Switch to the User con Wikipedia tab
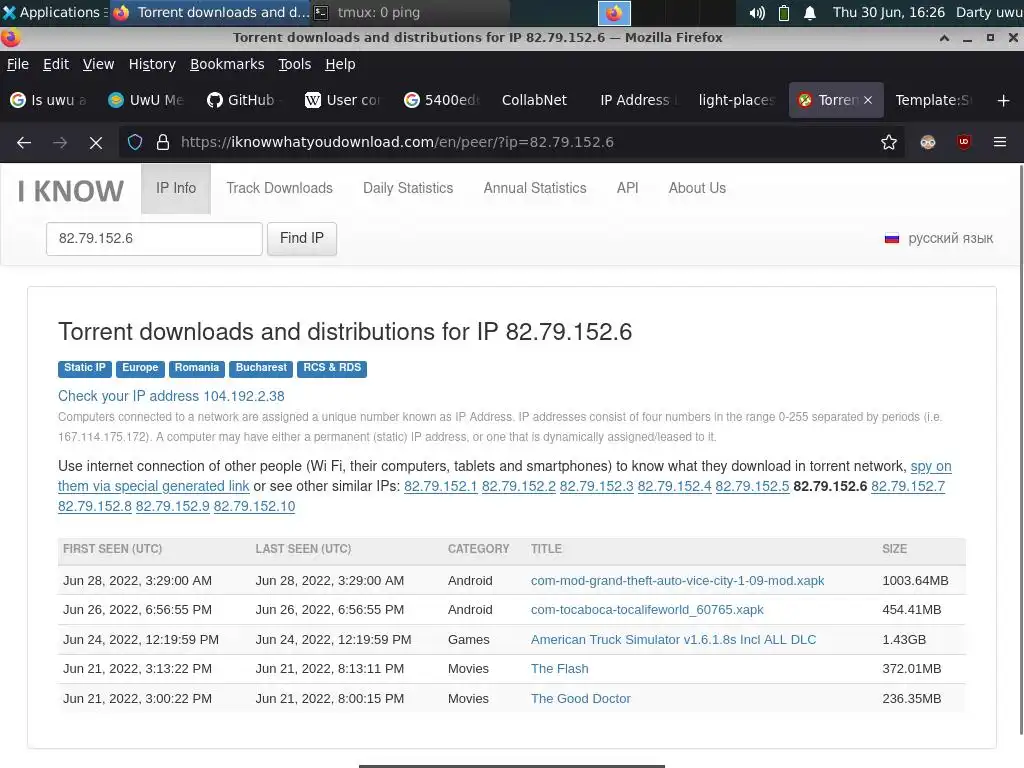 (342, 100)
